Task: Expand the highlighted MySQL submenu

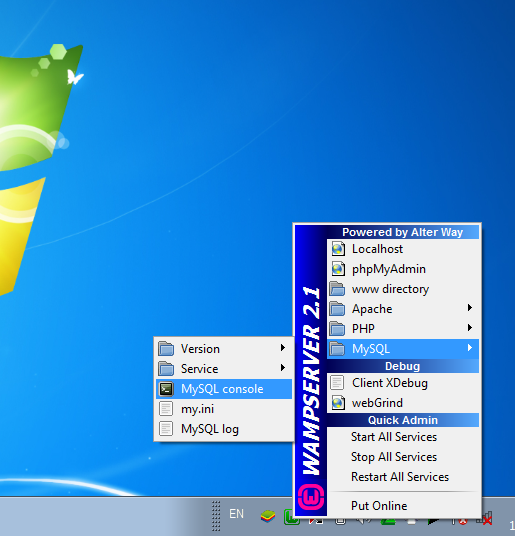Action: coord(403,349)
